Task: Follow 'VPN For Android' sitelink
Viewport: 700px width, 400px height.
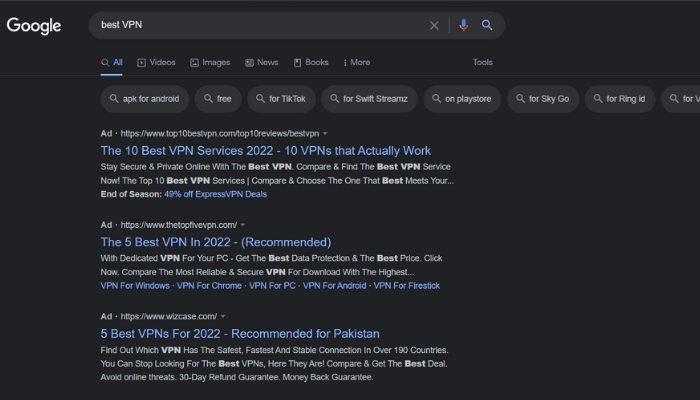Action: click(x=334, y=286)
